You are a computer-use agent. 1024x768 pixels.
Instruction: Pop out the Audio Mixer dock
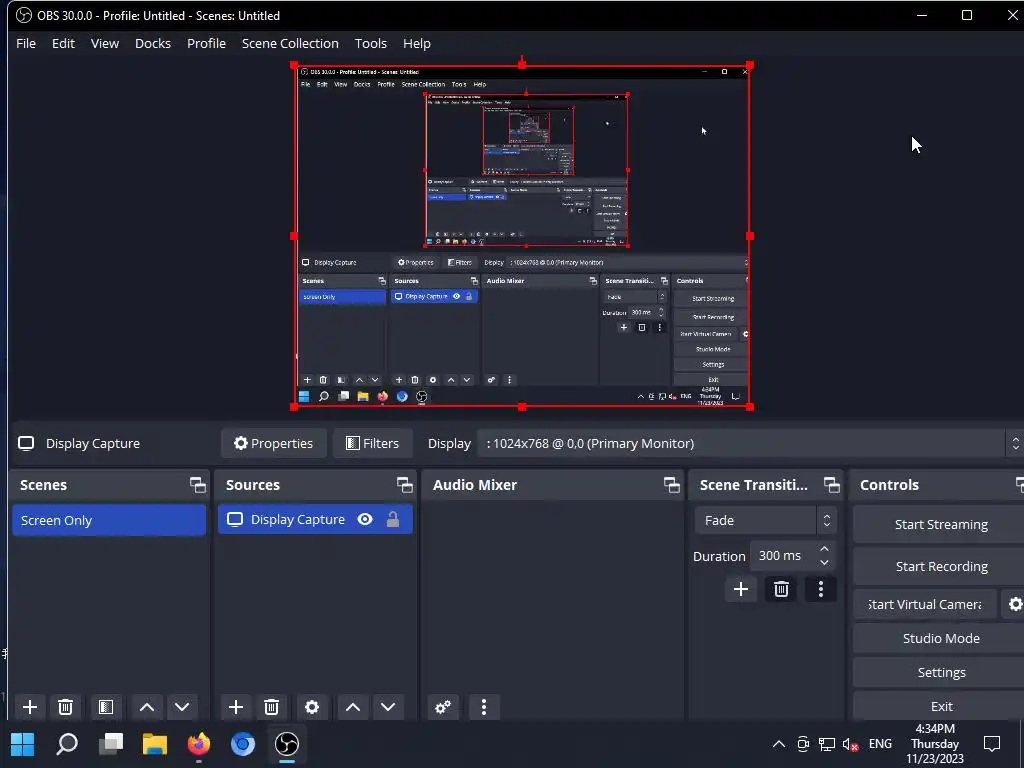(671, 485)
